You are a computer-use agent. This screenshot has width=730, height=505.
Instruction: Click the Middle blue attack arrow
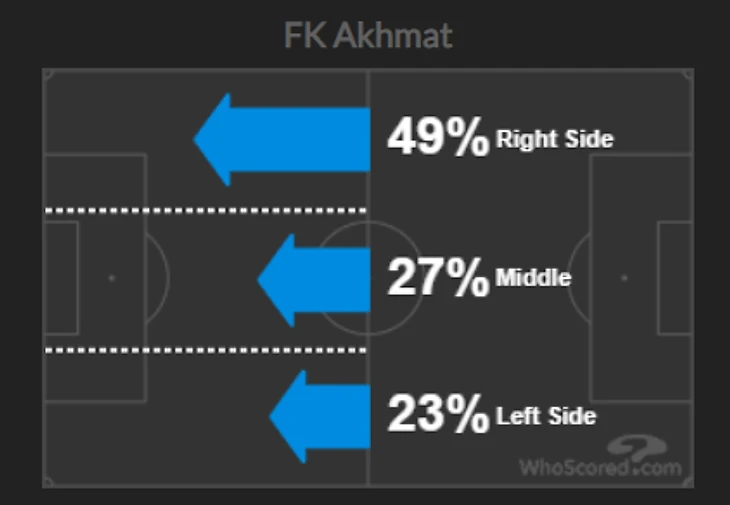[314, 280]
